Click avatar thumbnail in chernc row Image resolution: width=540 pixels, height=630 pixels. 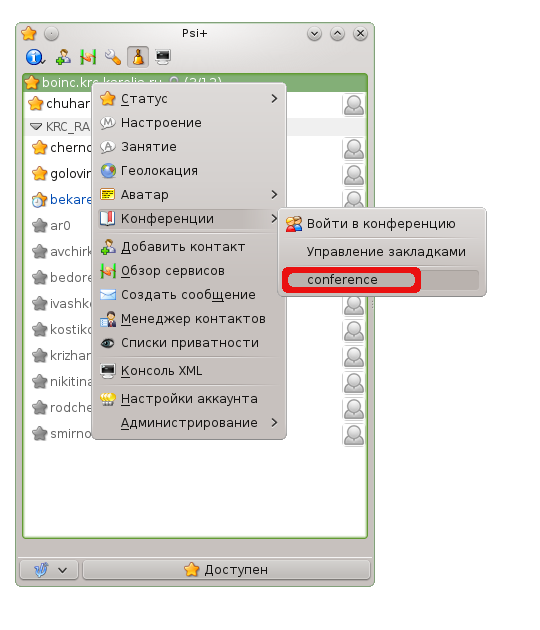(354, 149)
